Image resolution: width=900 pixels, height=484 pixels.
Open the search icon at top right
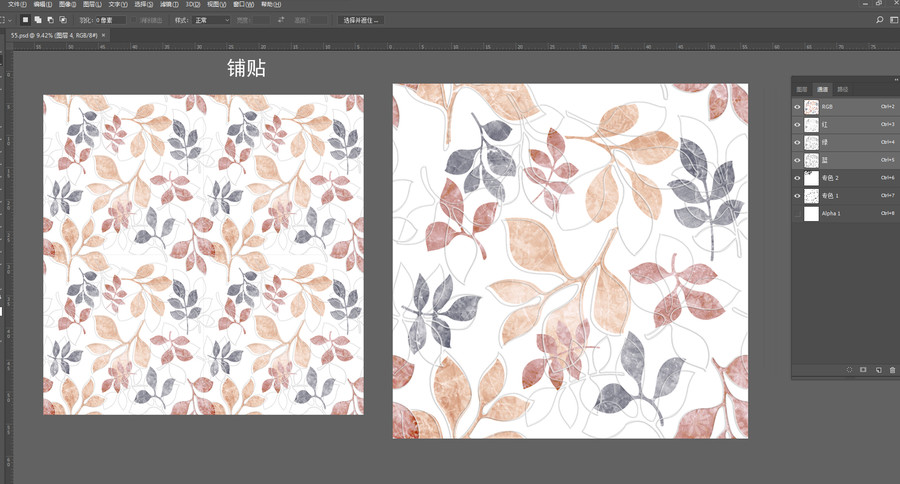(x=879, y=20)
